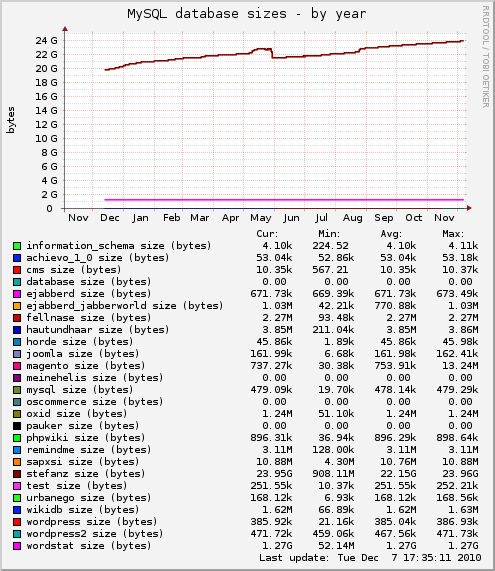Select the 'urbanego size (bytes)' label
The height and width of the screenshot is (571, 495).
click(x=89, y=498)
